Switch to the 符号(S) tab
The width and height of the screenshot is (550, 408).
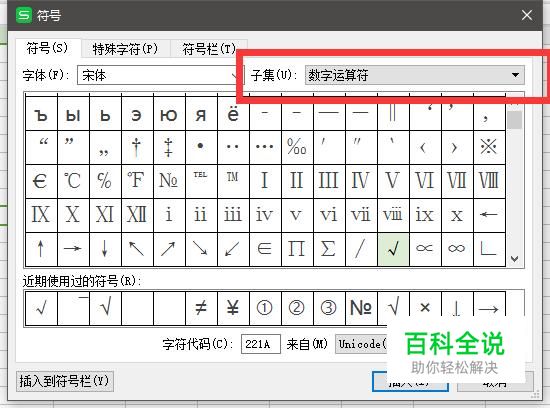pos(48,48)
